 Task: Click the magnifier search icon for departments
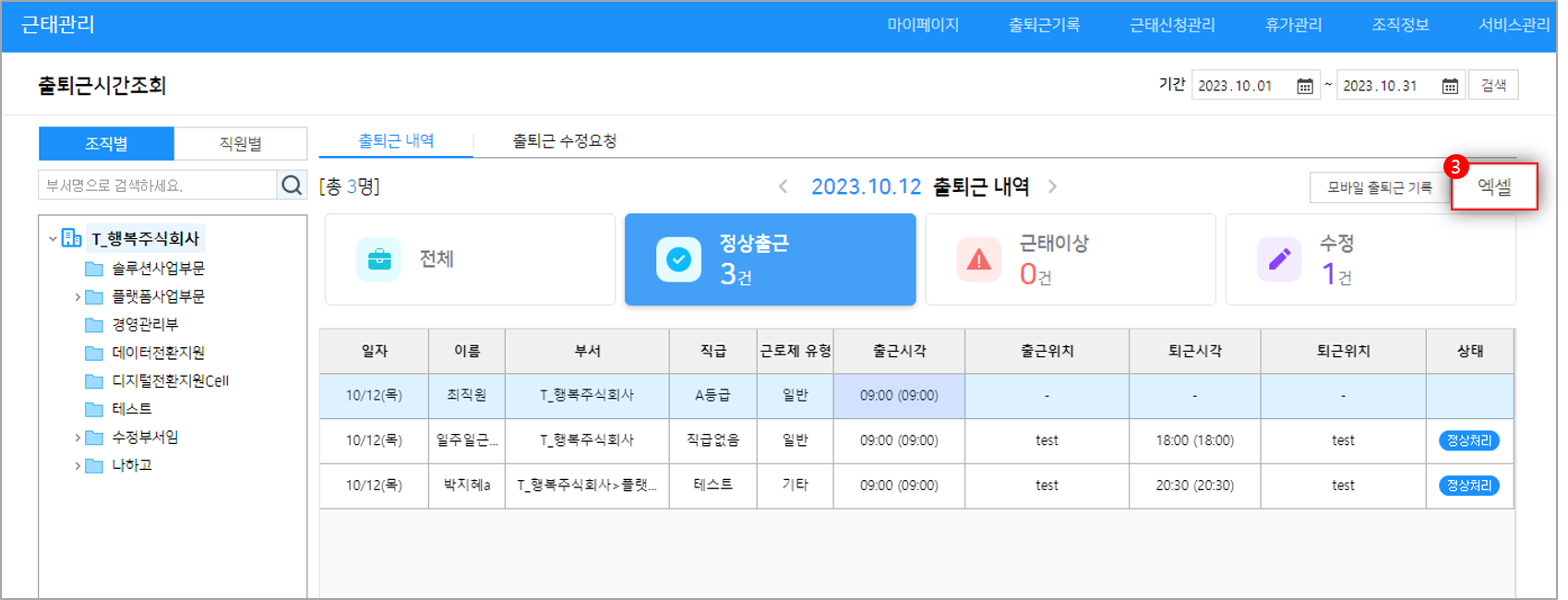tap(292, 186)
